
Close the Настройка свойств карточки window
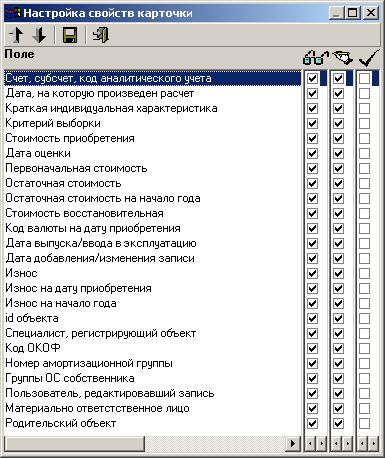point(370,13)
